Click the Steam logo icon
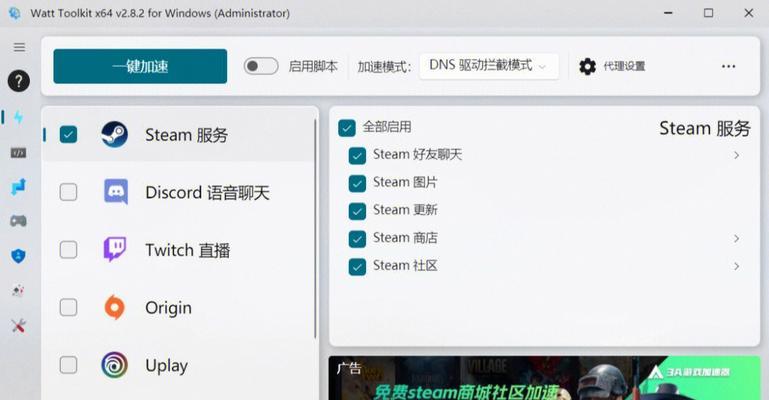The height and width of the screenshot is (400, 769). (114, 134)
